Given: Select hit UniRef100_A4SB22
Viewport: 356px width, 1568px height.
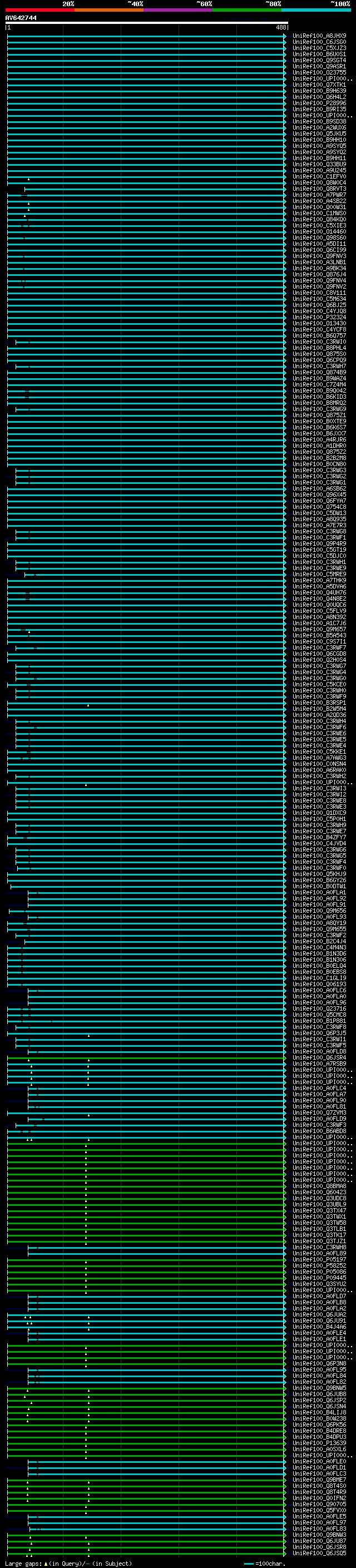Looking at the screenshot, I should click(319, 201).
